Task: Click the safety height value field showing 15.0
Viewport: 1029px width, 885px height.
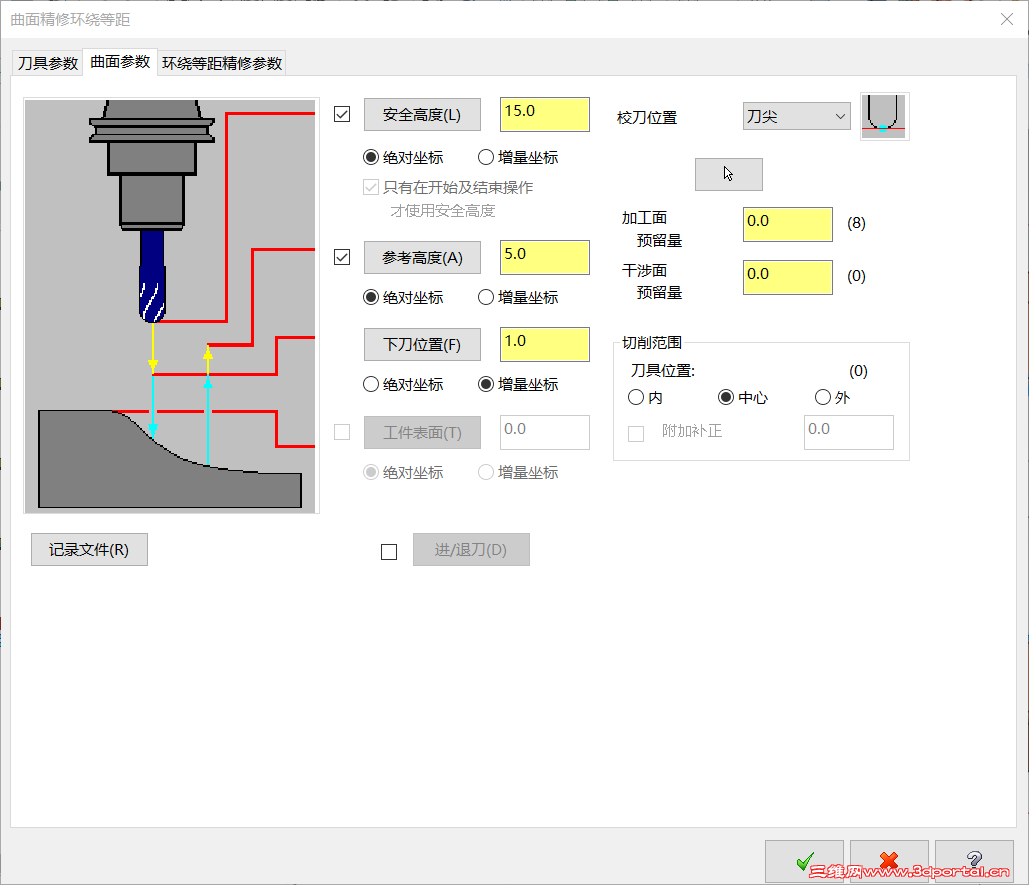Action: coord(544,114)
